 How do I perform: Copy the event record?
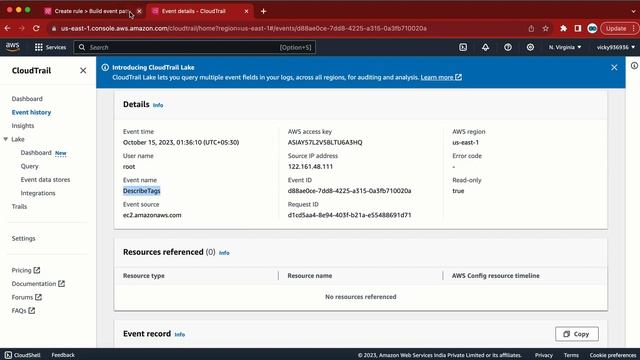tap(577, 334)
